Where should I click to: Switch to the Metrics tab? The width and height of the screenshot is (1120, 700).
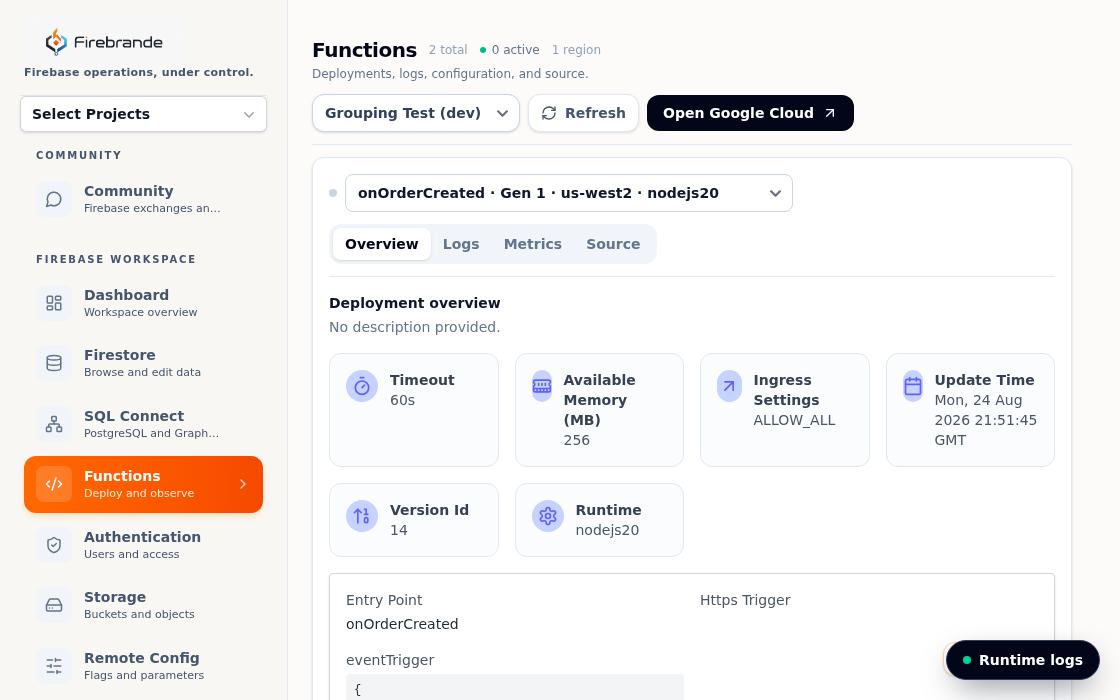533,244
